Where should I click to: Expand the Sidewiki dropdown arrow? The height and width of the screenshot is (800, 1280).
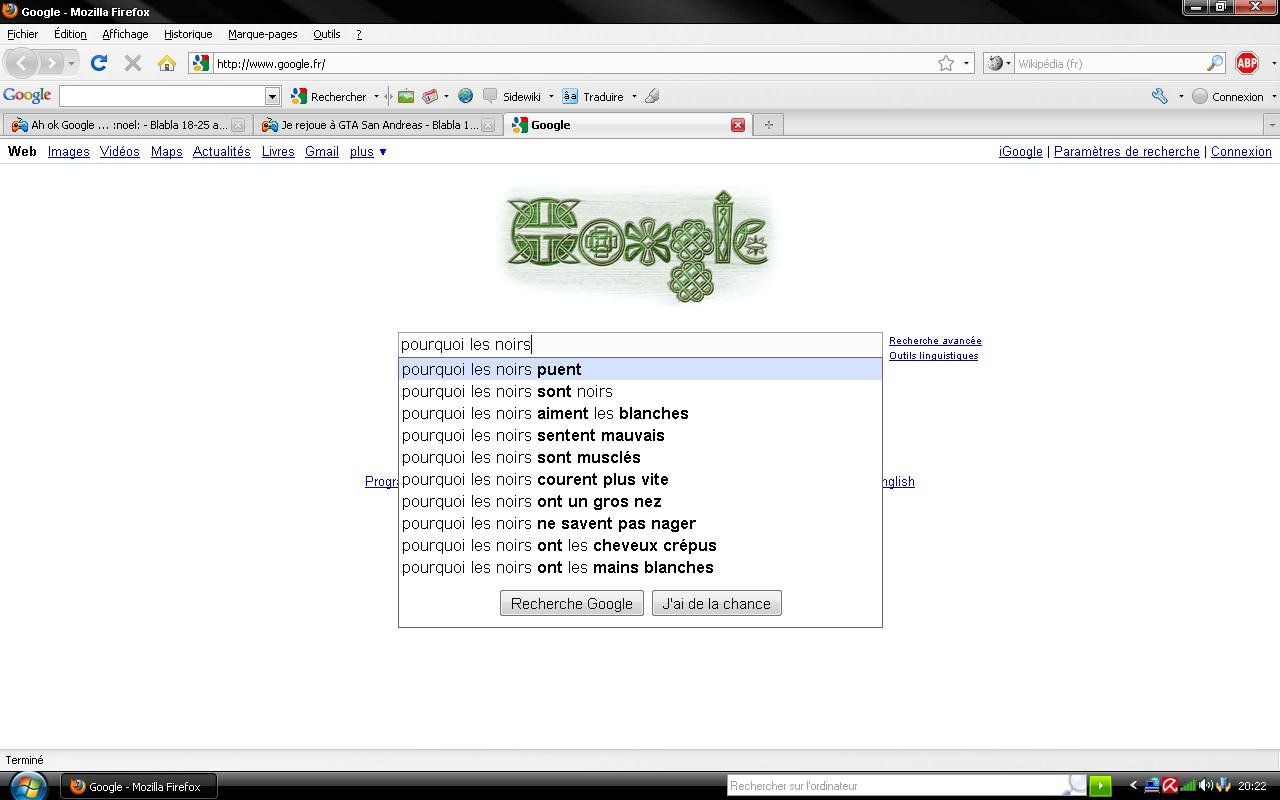coord(550,96)
